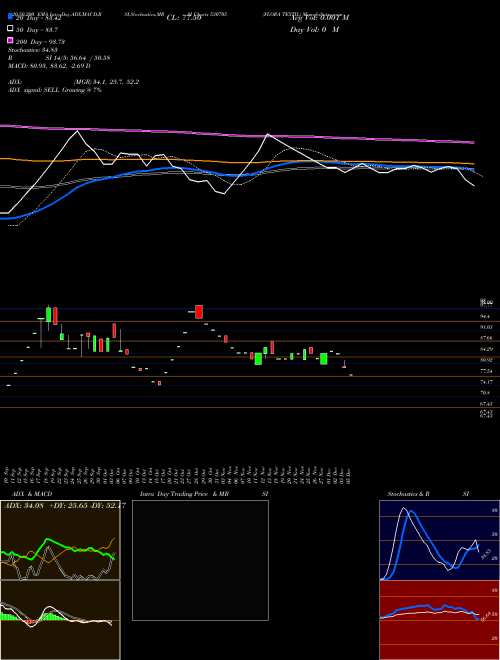Click the white 50 Day legend swatch

coord(10,29)
